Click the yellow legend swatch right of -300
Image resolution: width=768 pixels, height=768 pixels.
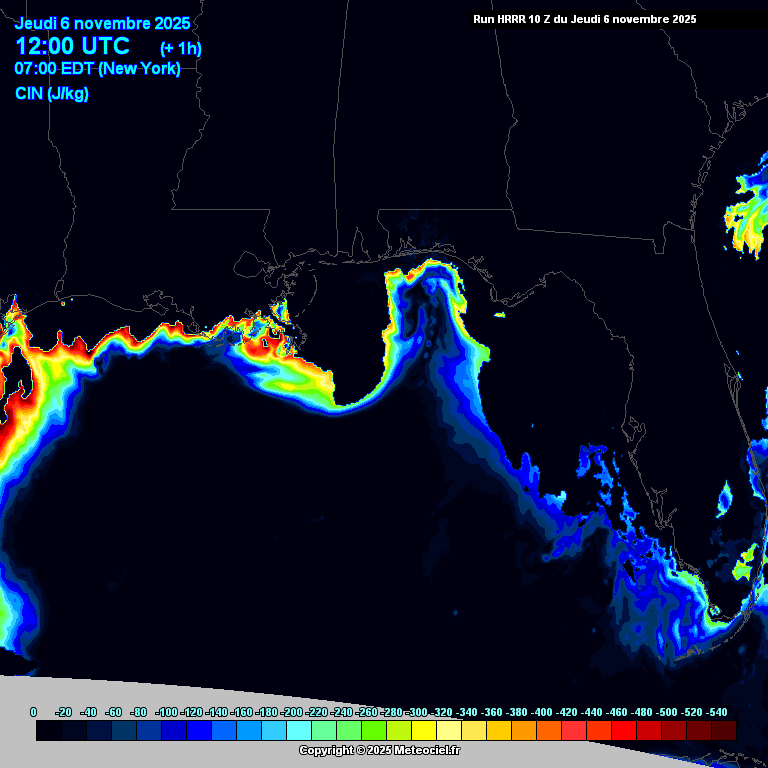pyautogui.click(x=424, y=731)
